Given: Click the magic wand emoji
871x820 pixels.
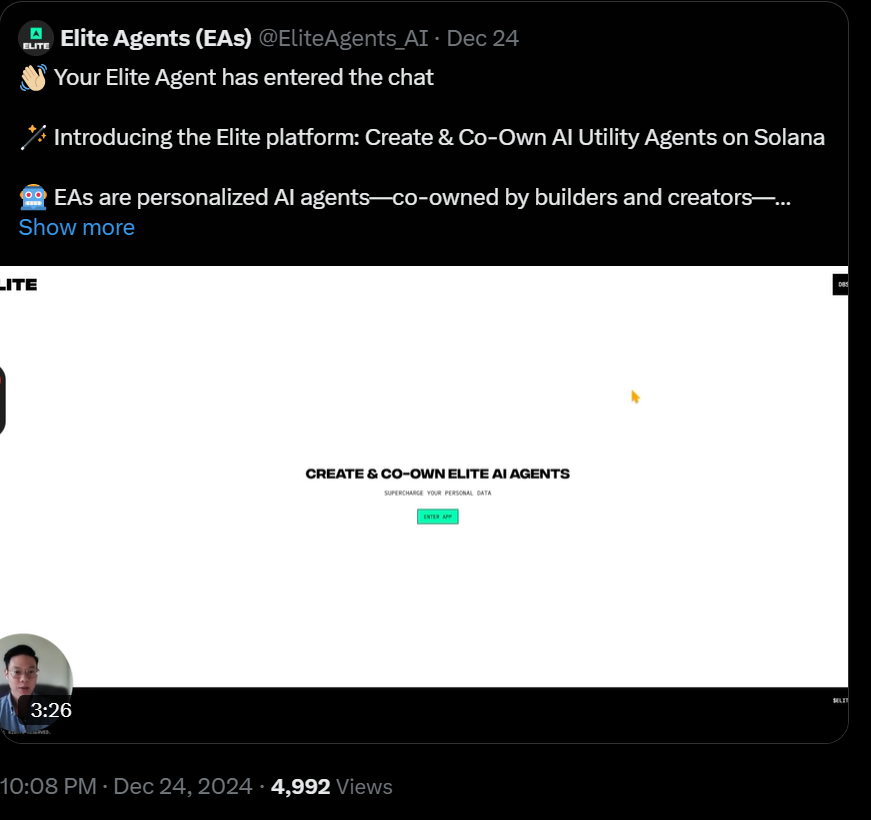Looking at the screenshot, I should (x=33, y=138).
